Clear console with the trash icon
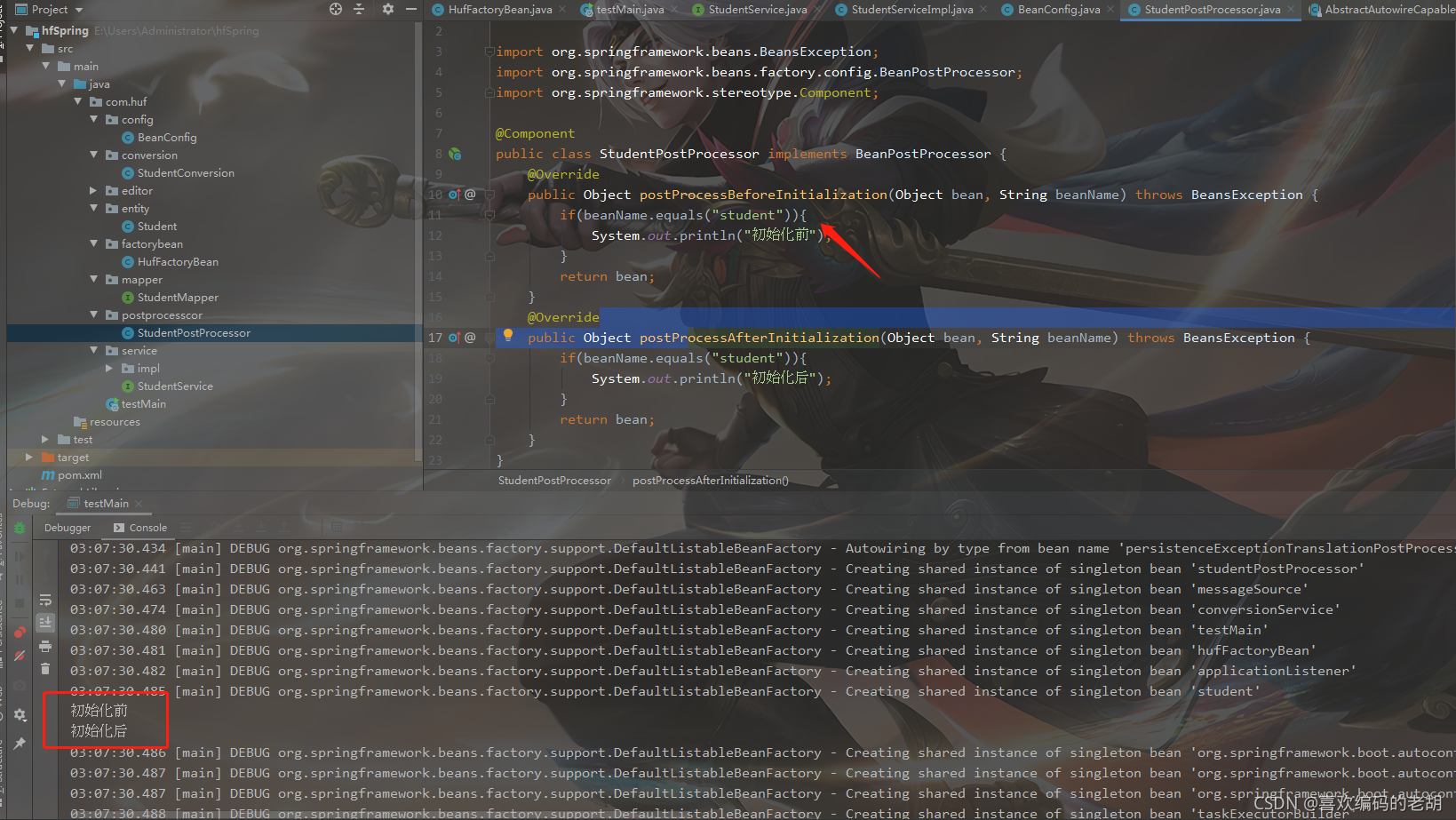Viewport: 1456px width, 820px height. (45, 668)
